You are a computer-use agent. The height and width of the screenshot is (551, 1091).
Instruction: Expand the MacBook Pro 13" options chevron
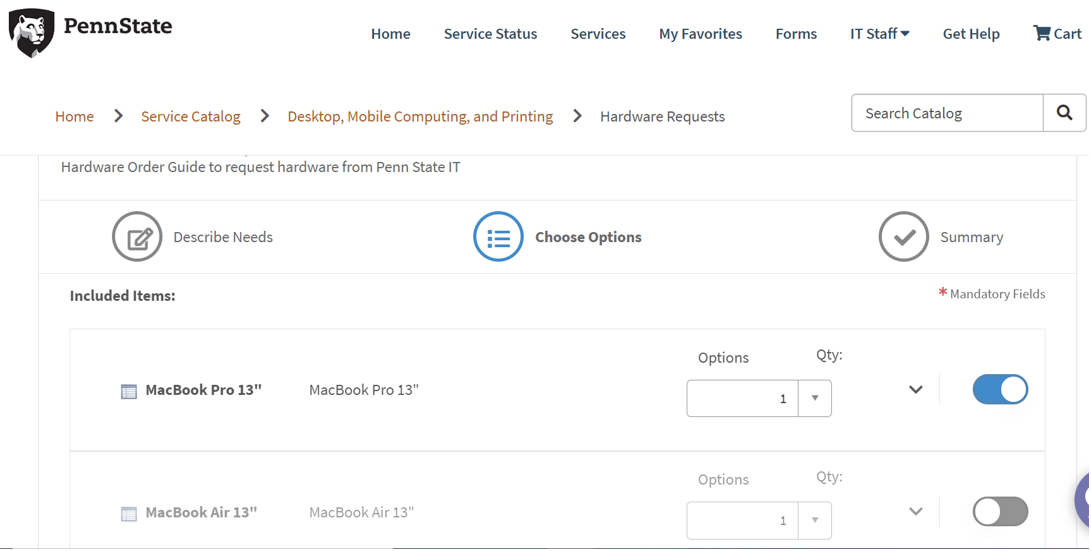pos(915,389)
